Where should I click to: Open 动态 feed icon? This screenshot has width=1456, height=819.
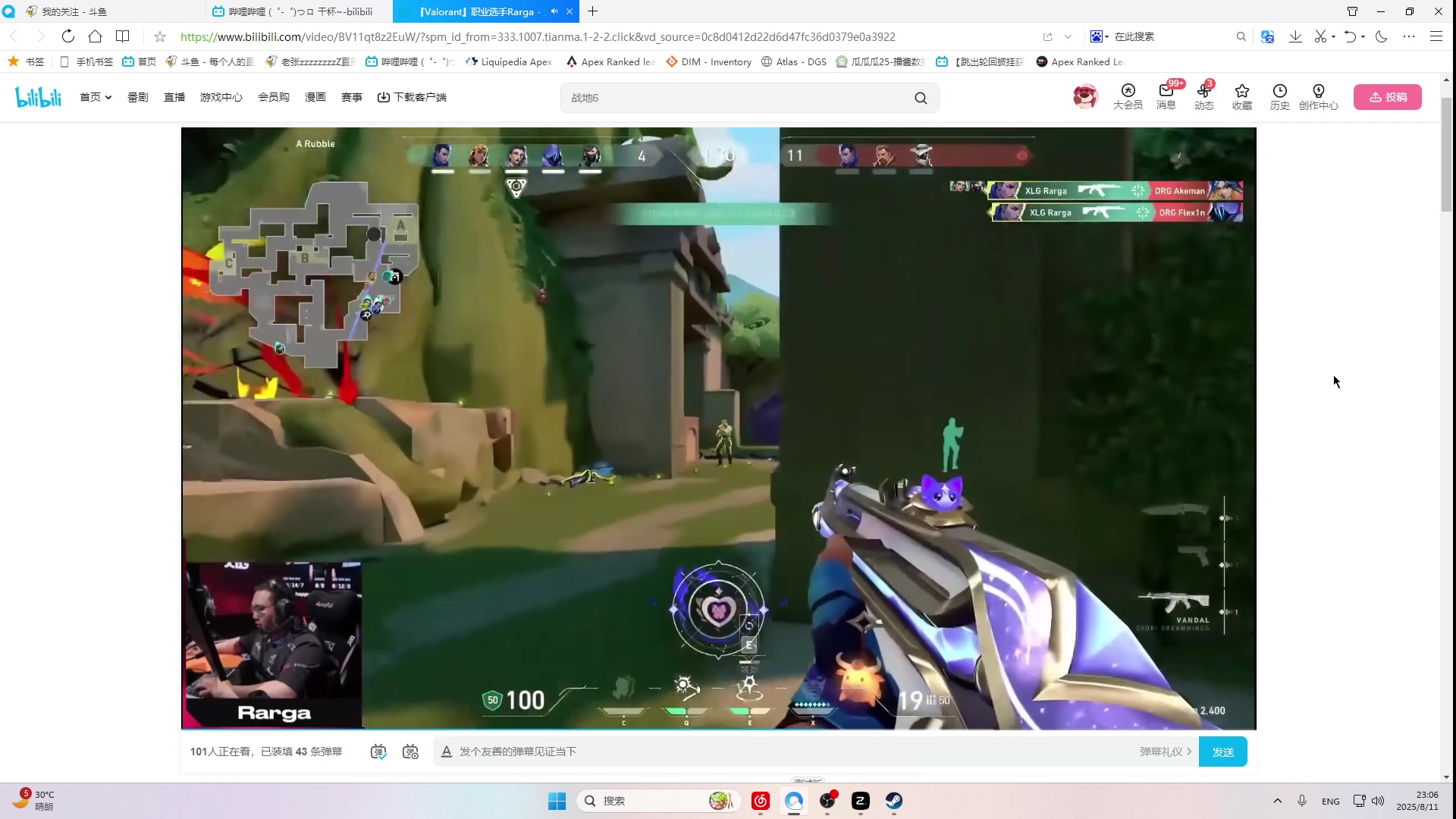[x=1203, y=97]
